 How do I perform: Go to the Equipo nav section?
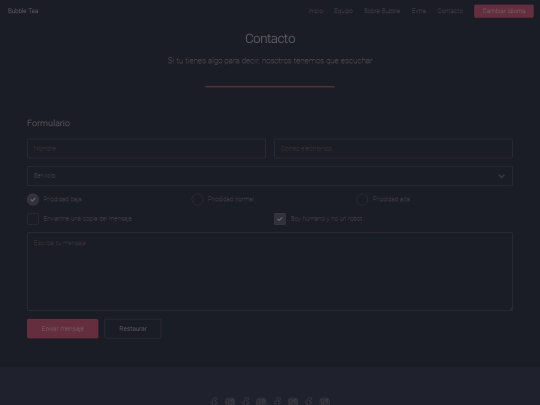(343, 11)
